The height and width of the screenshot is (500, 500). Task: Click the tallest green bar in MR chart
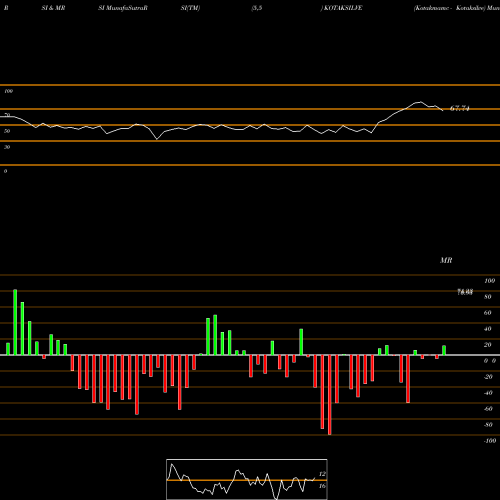15,322
